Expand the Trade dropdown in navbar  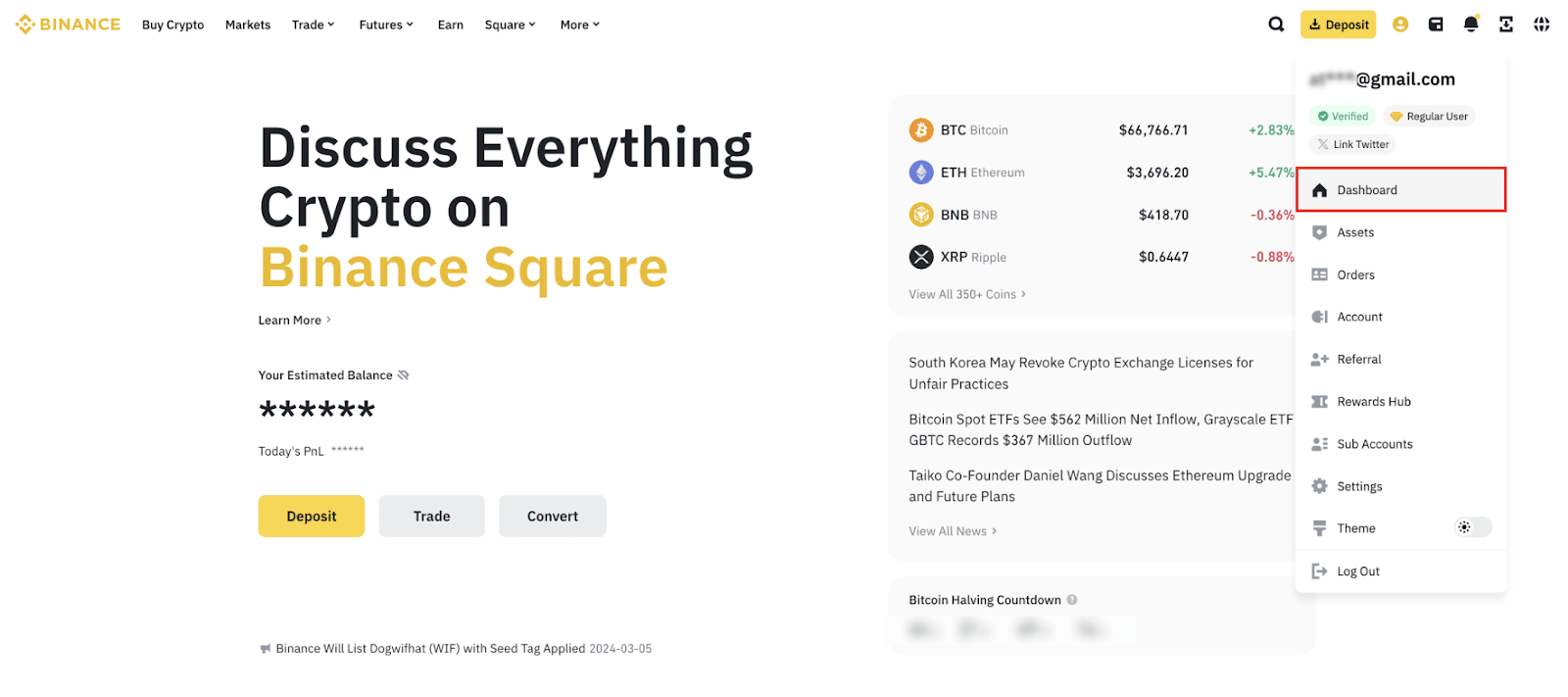click(313, 25)
